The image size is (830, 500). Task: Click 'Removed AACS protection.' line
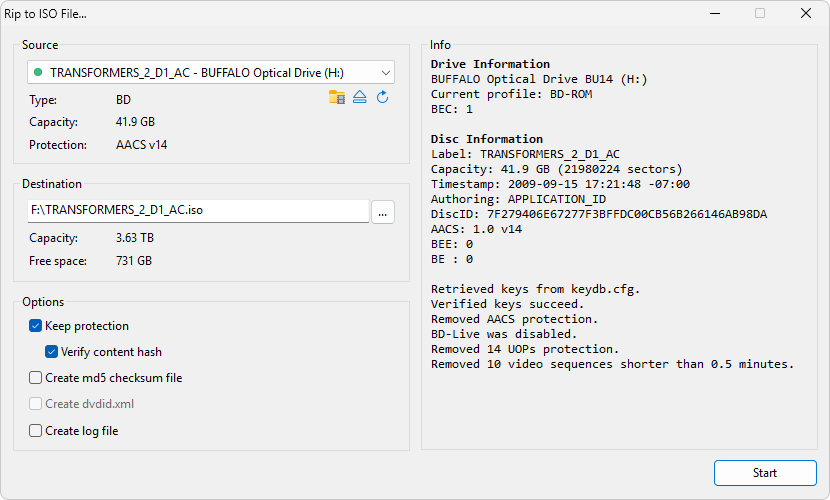(x=515, y=319)
